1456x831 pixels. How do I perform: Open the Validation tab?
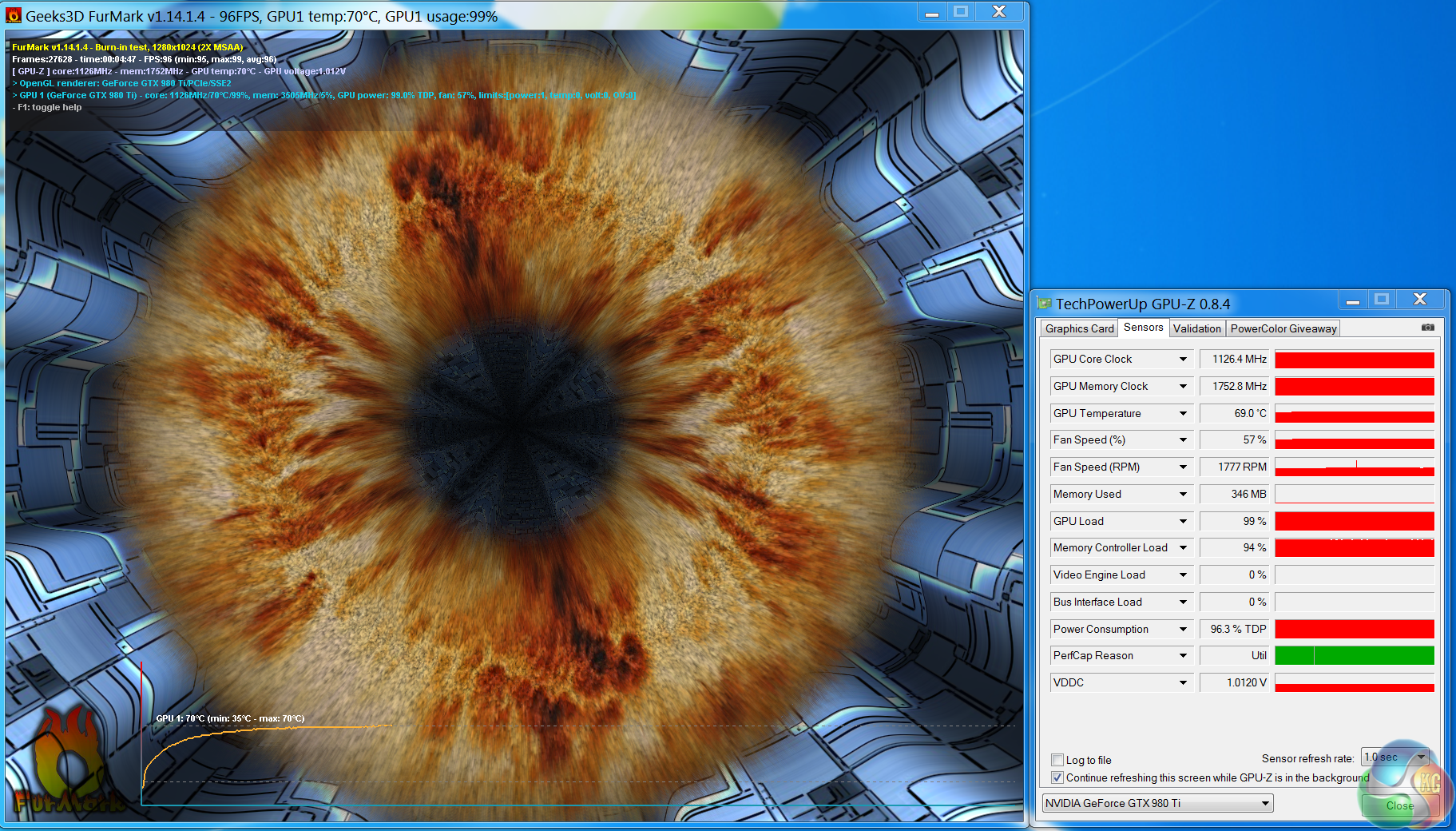(1196, 328)
